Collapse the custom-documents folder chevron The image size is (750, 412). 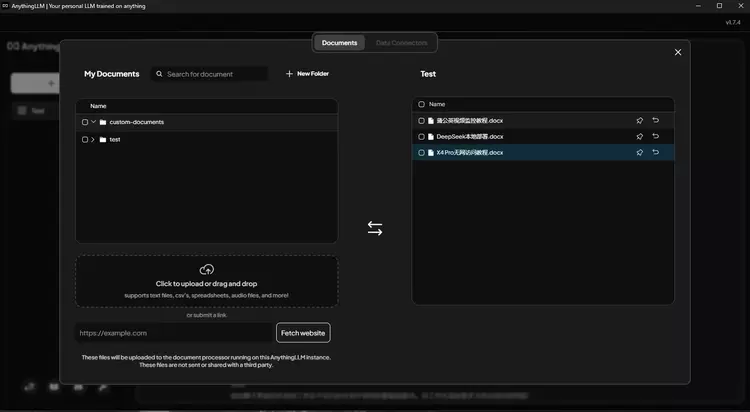tap(93, 122)
